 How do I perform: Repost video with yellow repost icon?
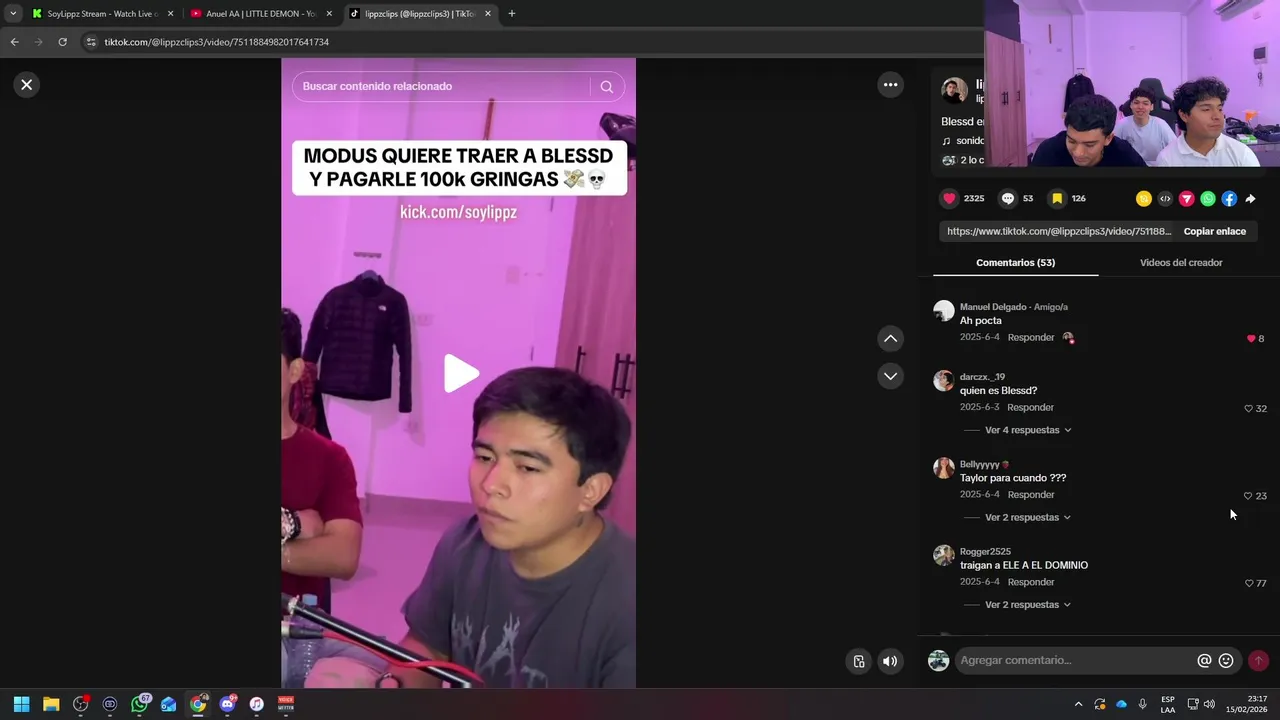[x=1144, y=199]
